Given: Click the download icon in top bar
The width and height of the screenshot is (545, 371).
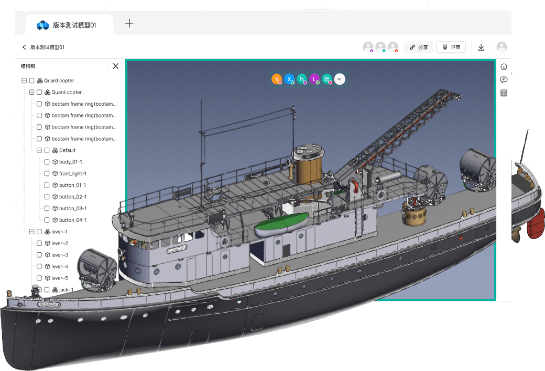Looking at the screenshot, I should 481,47.
